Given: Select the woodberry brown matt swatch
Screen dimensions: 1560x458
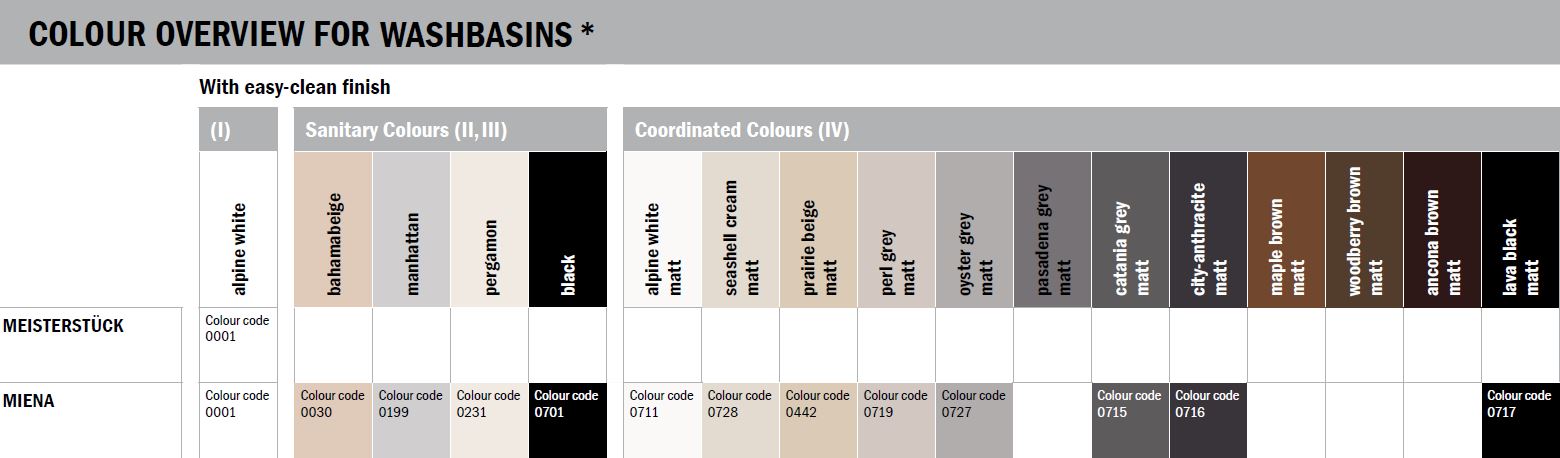Looking at the screenshot, I should [1364, 229].
